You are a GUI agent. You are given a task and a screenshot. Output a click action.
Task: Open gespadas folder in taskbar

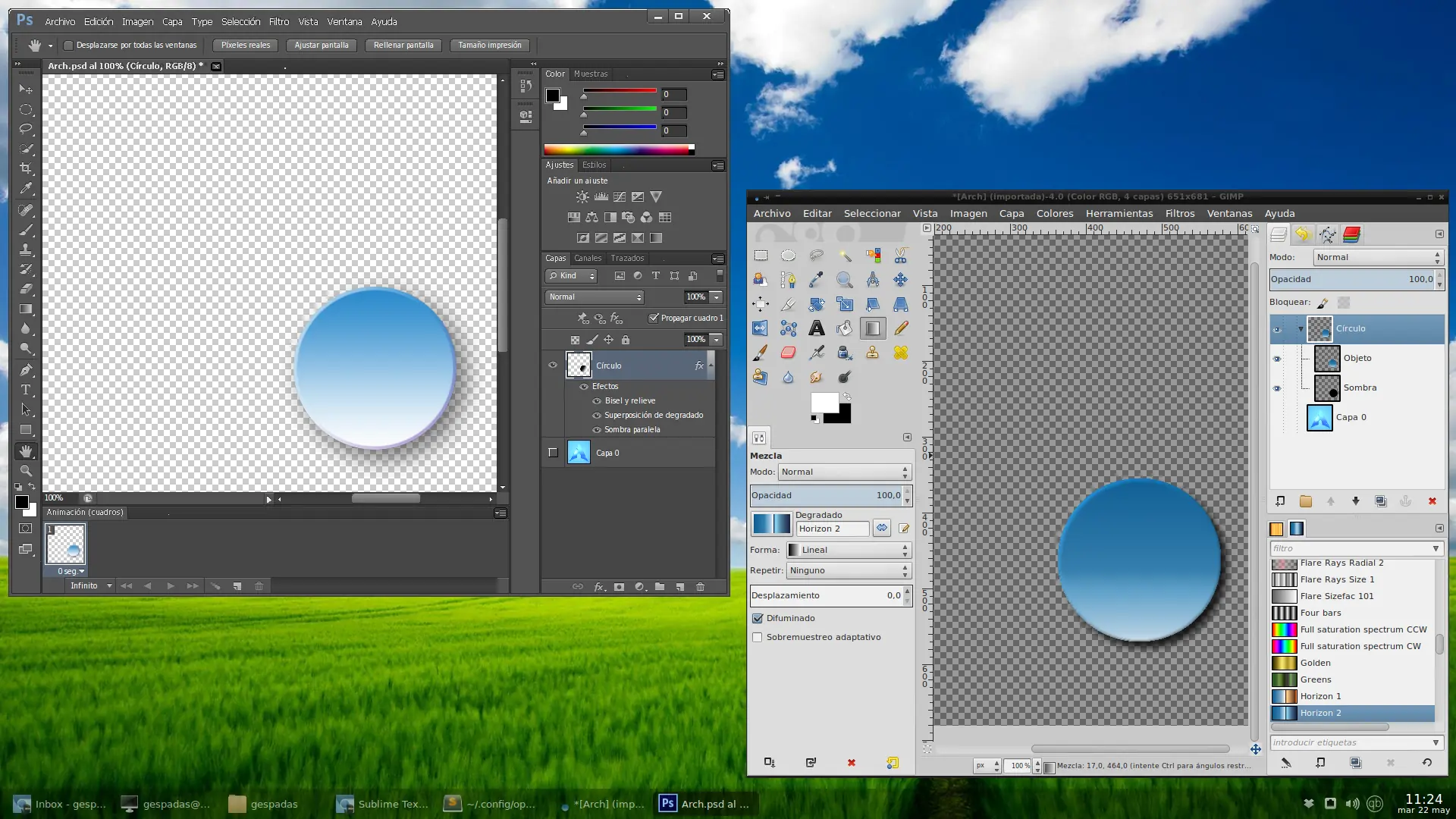(265, 804)
